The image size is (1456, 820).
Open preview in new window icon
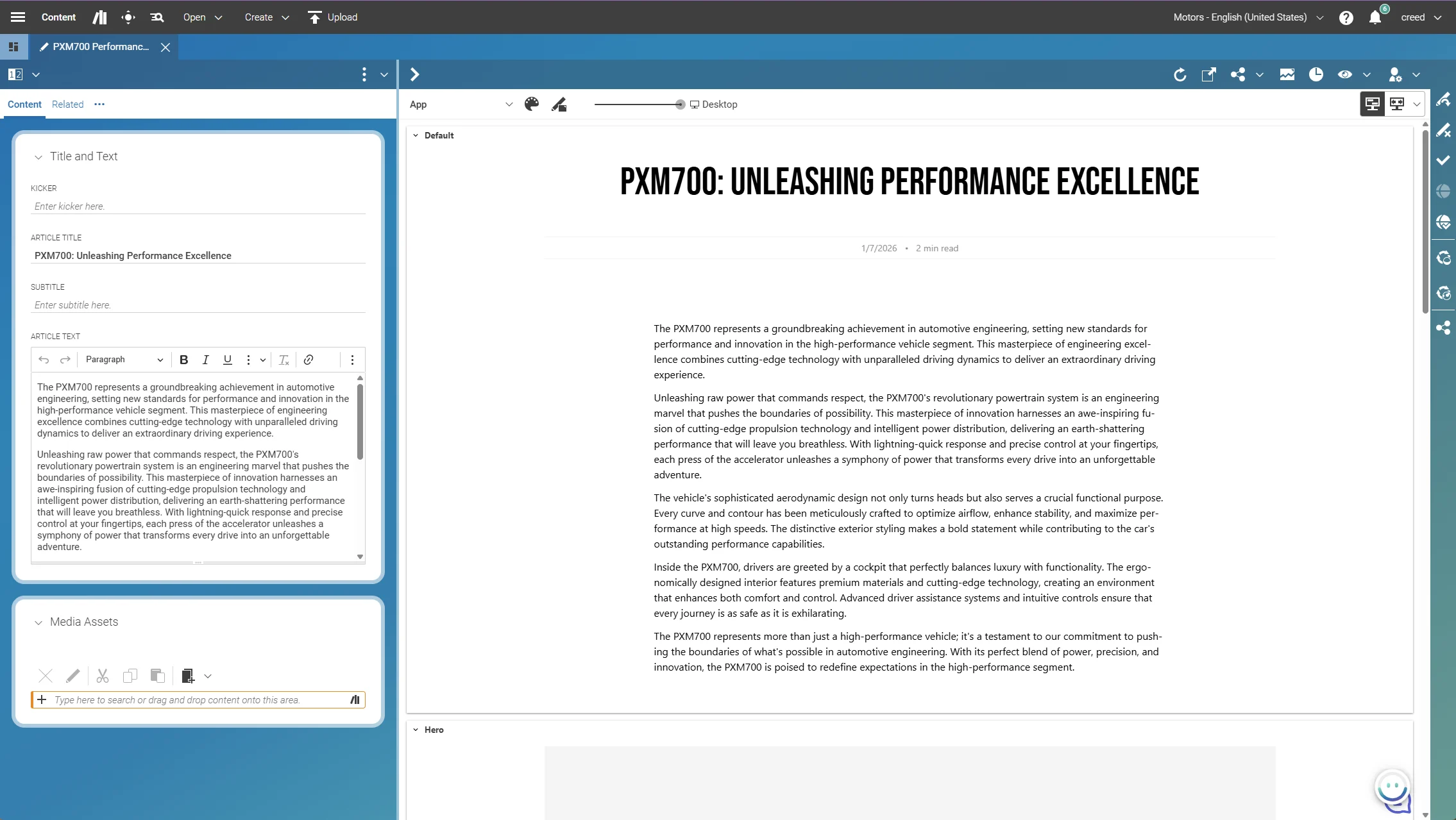pyautogui.click(x=1208, y=74)
